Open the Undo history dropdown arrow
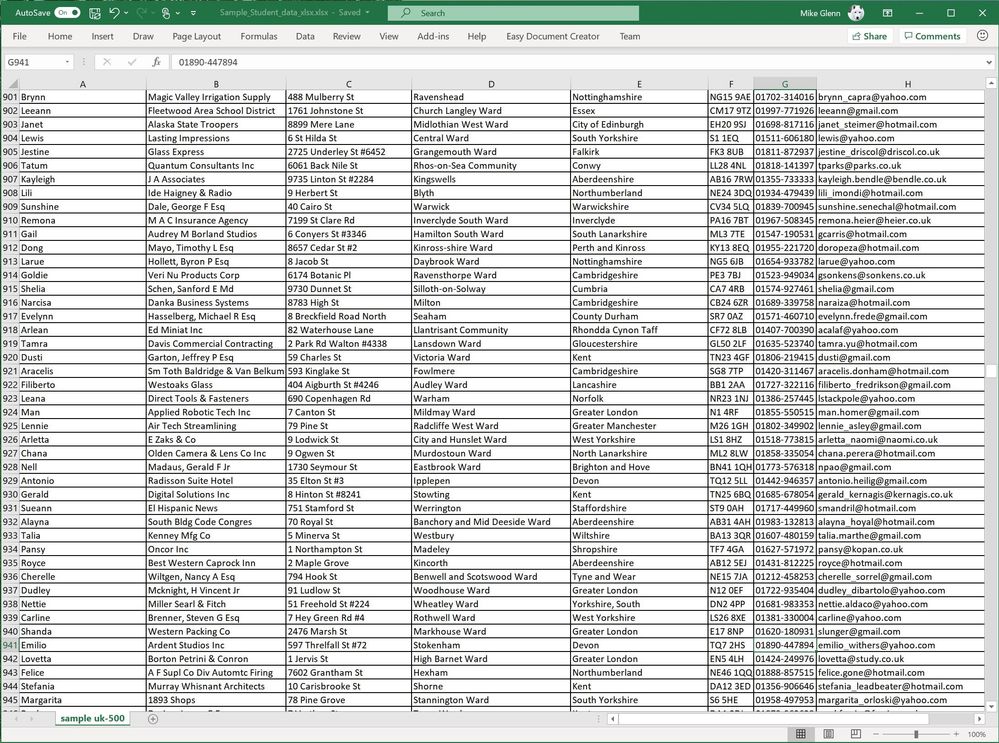The width and height of the screenshot is (999, 743). pos(126,13)
